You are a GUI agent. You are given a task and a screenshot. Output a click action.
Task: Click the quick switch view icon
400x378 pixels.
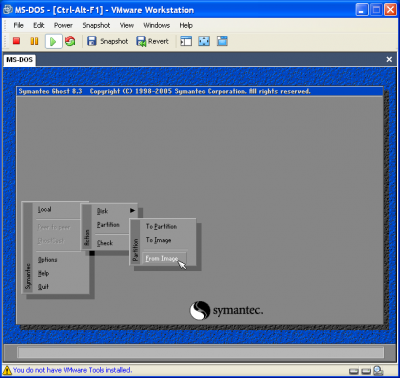tap(222, 41)
